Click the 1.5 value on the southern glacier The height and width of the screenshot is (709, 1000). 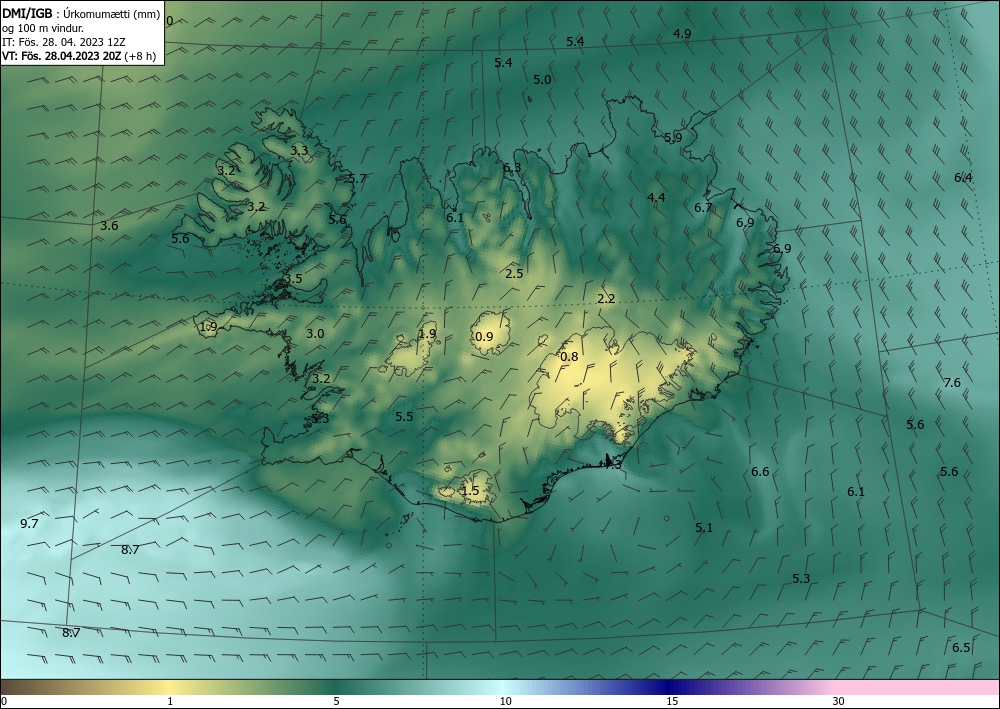[470, 490]
